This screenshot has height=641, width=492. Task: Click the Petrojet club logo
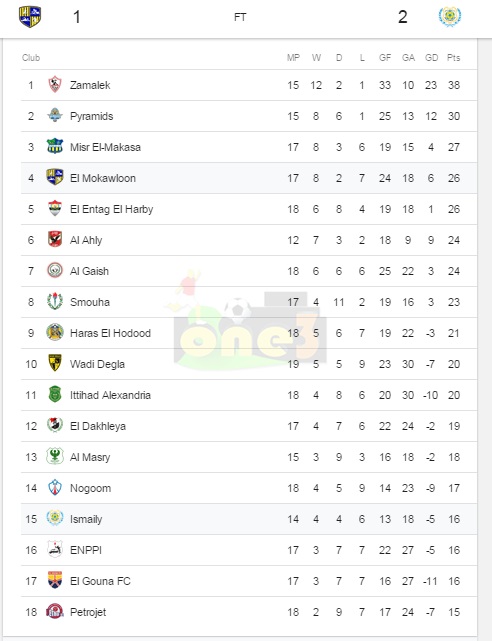tap(55, 612)
